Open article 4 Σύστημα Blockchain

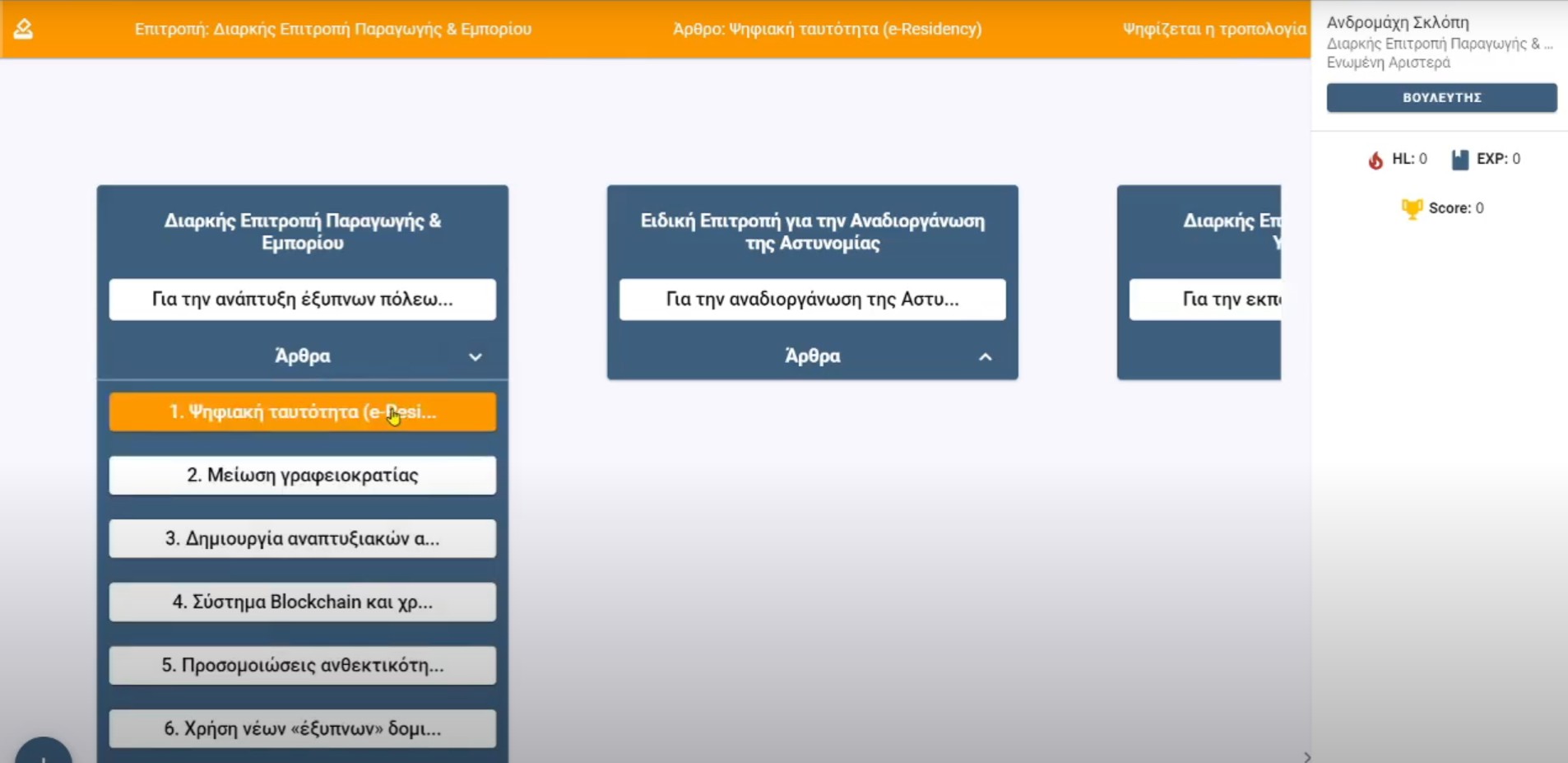(x=302, y=602)
